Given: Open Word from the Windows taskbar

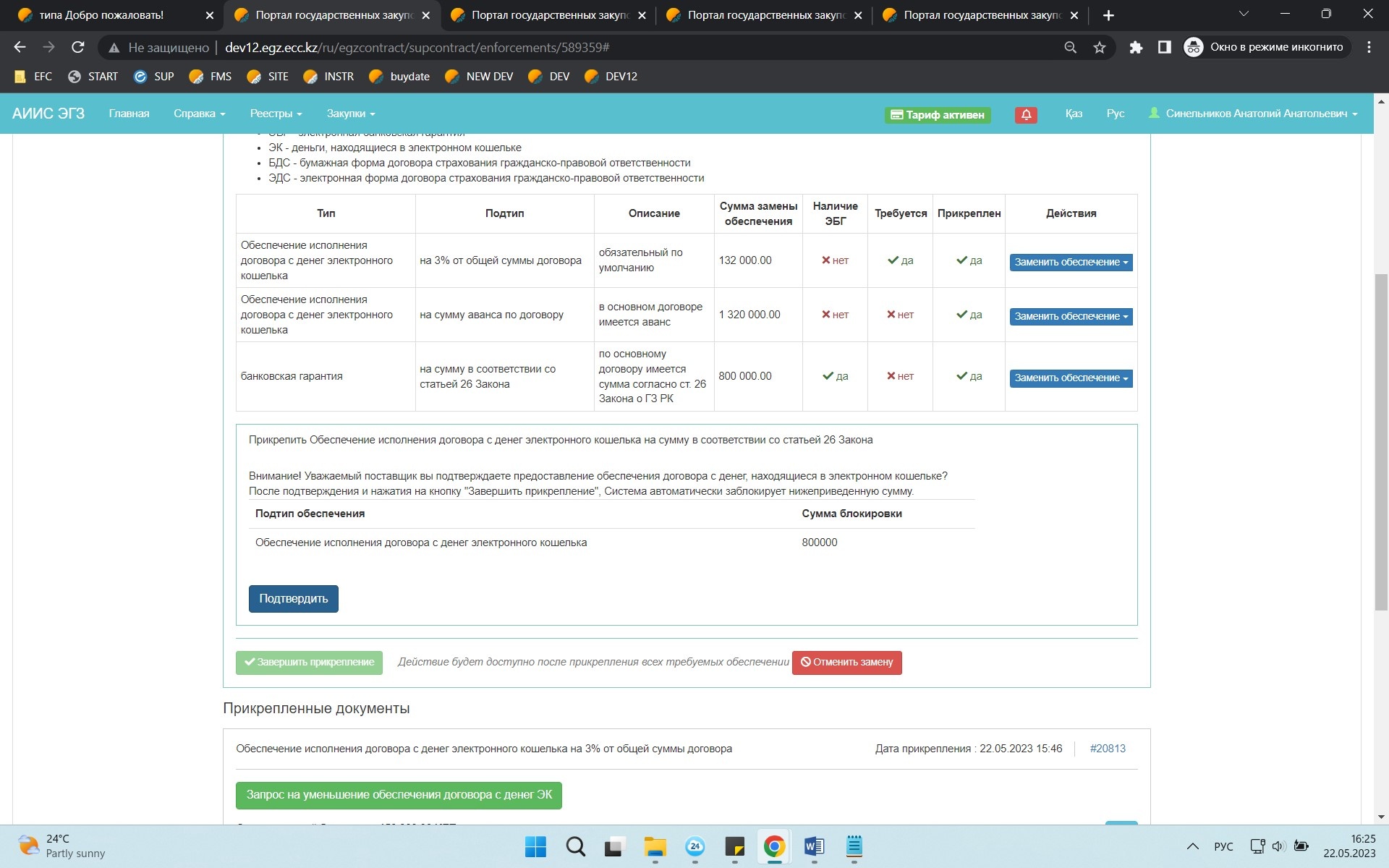Looking at the screenshot, I should click(813, 846).
